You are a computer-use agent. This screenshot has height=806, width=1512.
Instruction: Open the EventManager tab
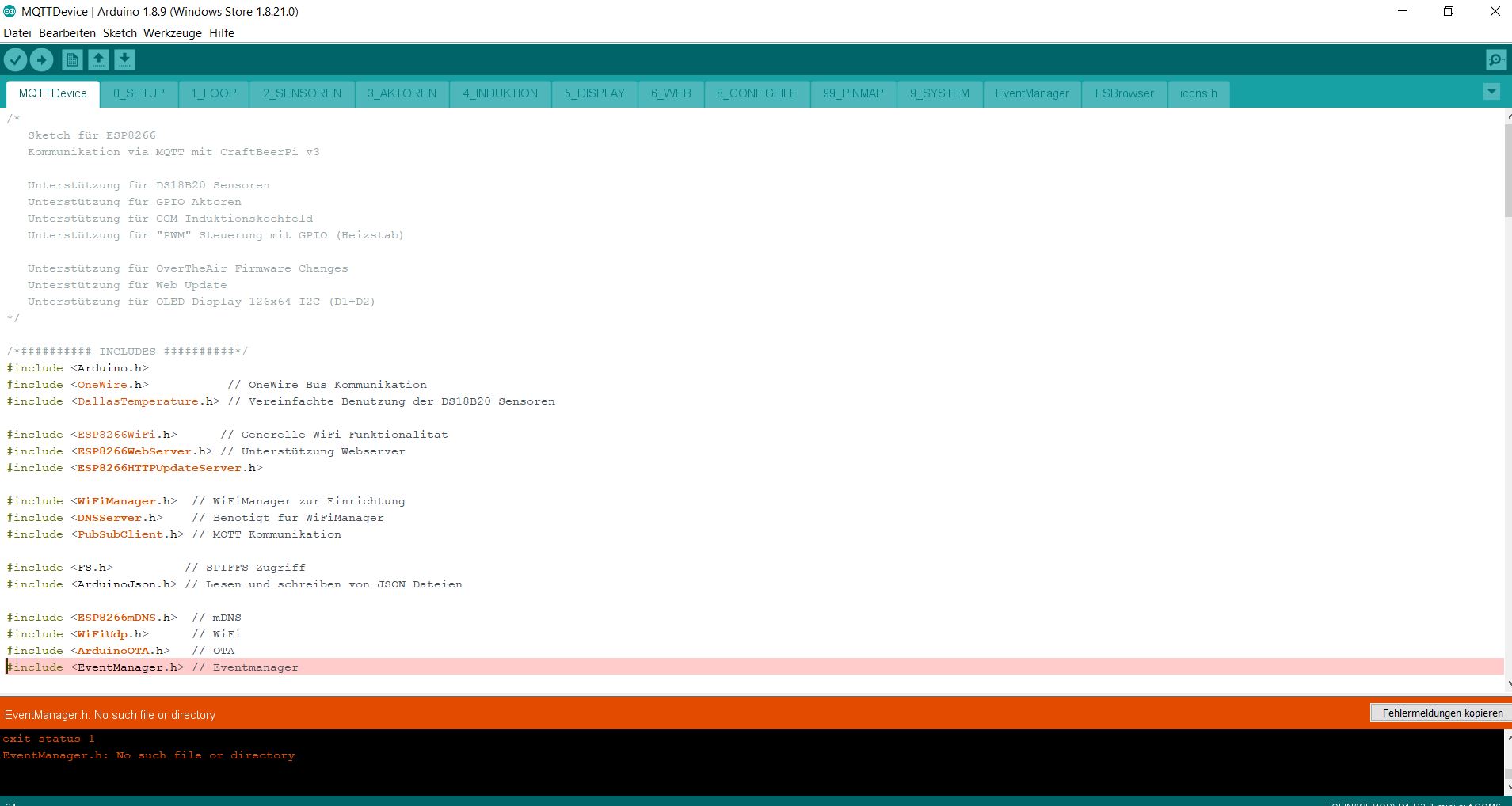tap(1031, 93)
